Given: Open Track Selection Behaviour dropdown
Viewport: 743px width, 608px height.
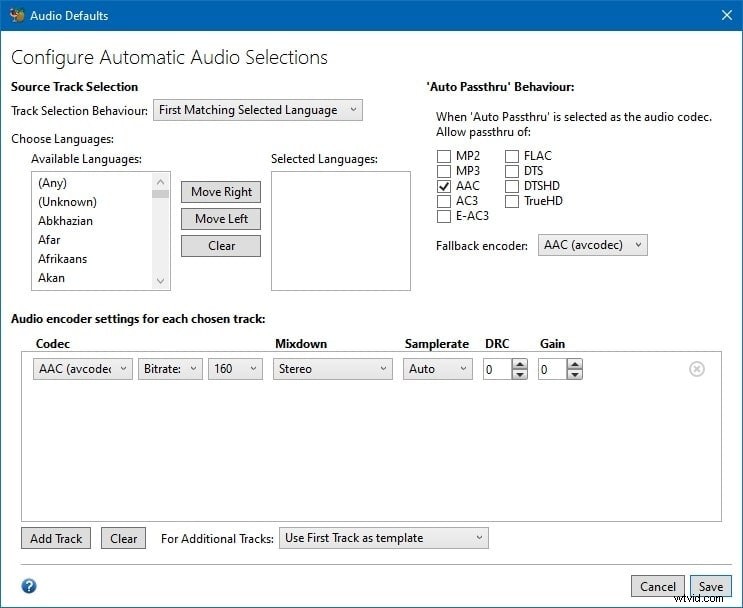Looking at the screenshot, I should (258, 110).
